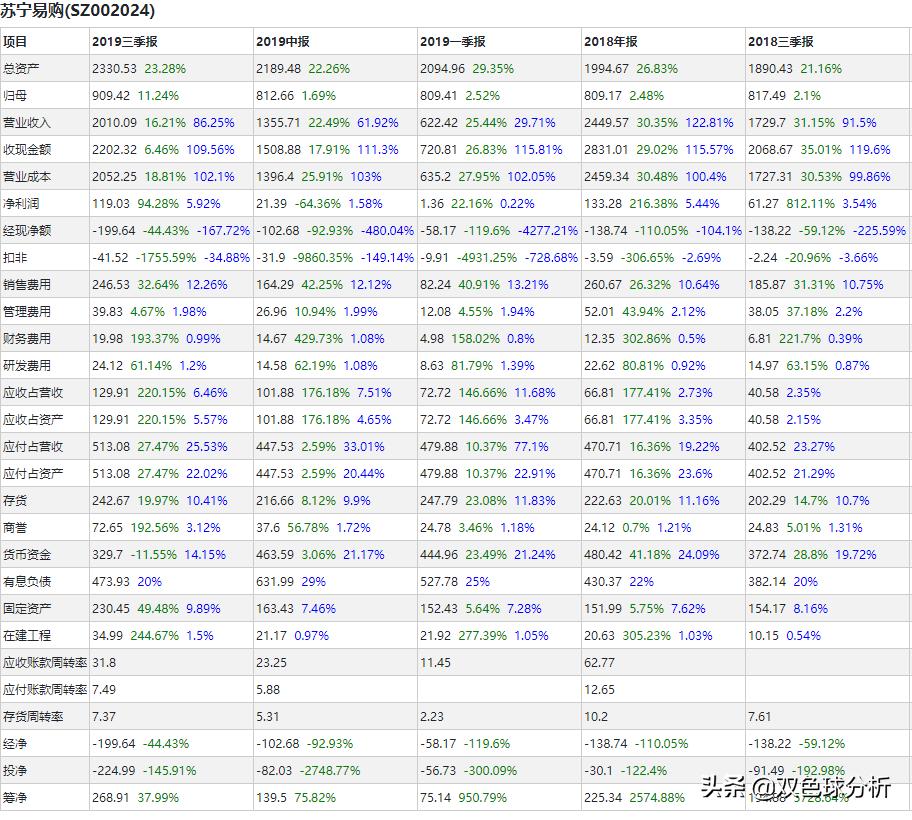Select the 2018年报 column header
Image resolution: width=912 pixels, height=820 pixels.
click(x=612, y=42)
